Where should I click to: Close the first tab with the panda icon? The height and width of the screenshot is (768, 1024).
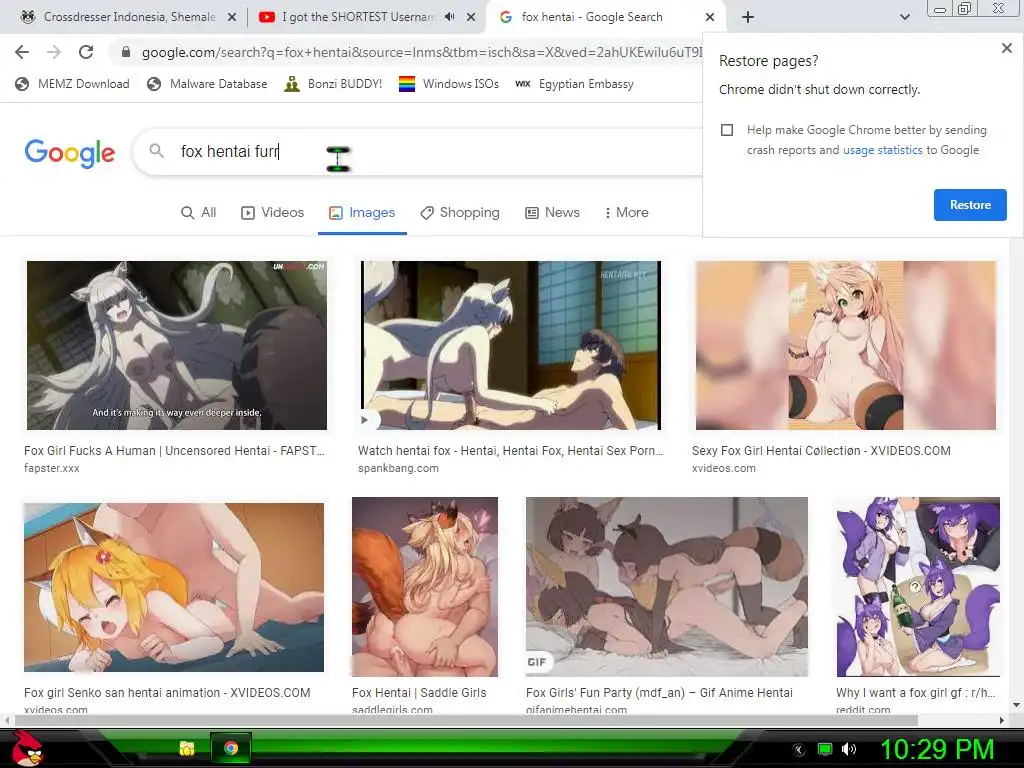[x=232, y=18]
